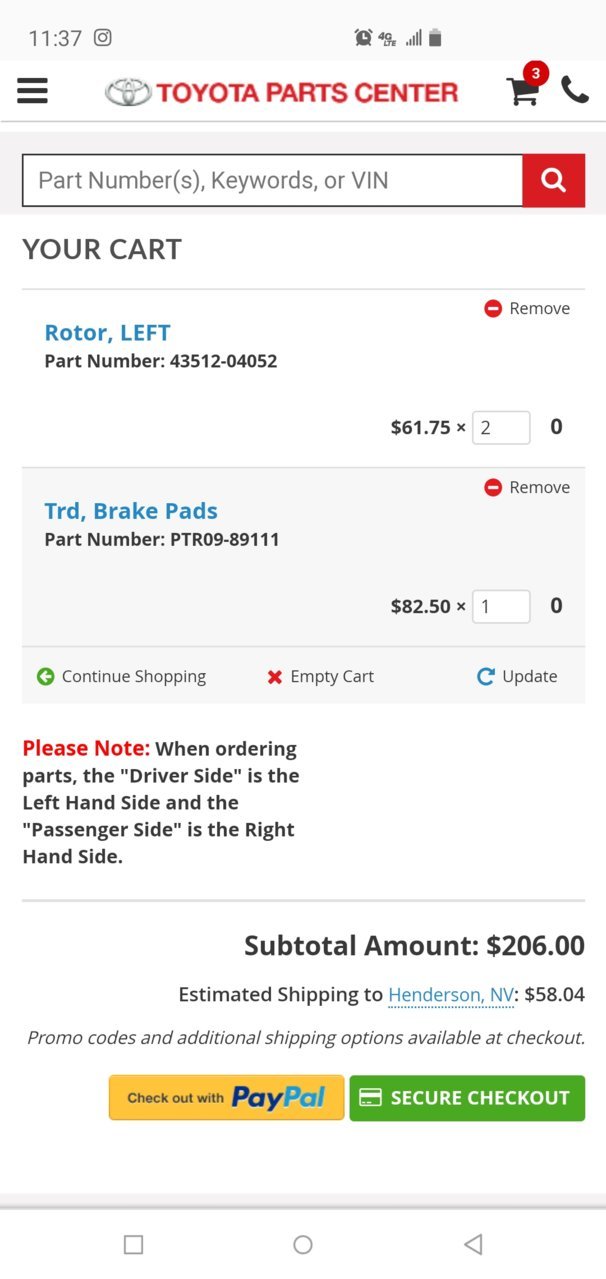The height and width of the screenshot is (1279, 606).
Task: Focus the part number search box
Action: (x=272, y=181)
